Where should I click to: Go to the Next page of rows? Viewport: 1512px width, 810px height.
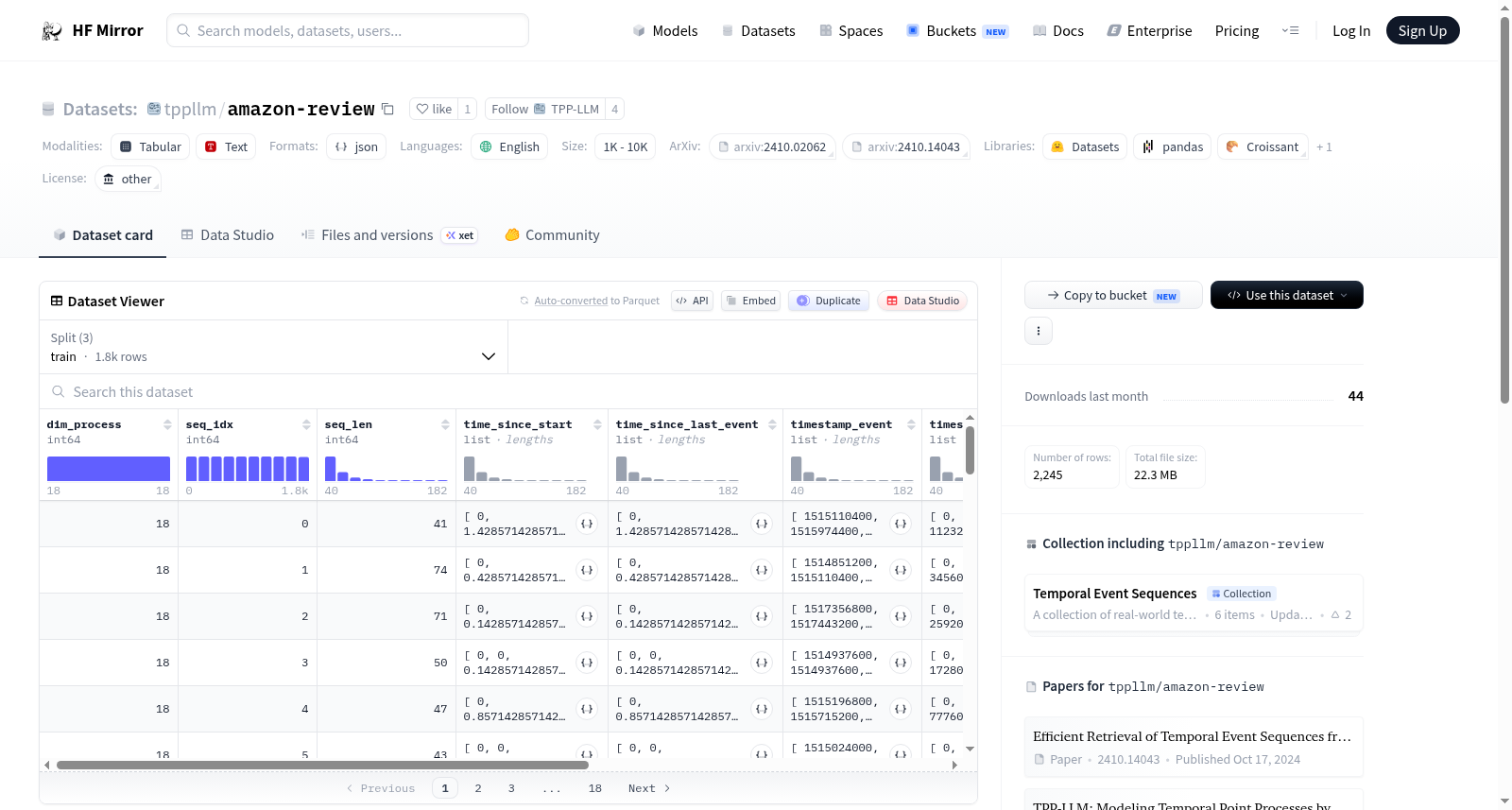[x=649, y=788]
